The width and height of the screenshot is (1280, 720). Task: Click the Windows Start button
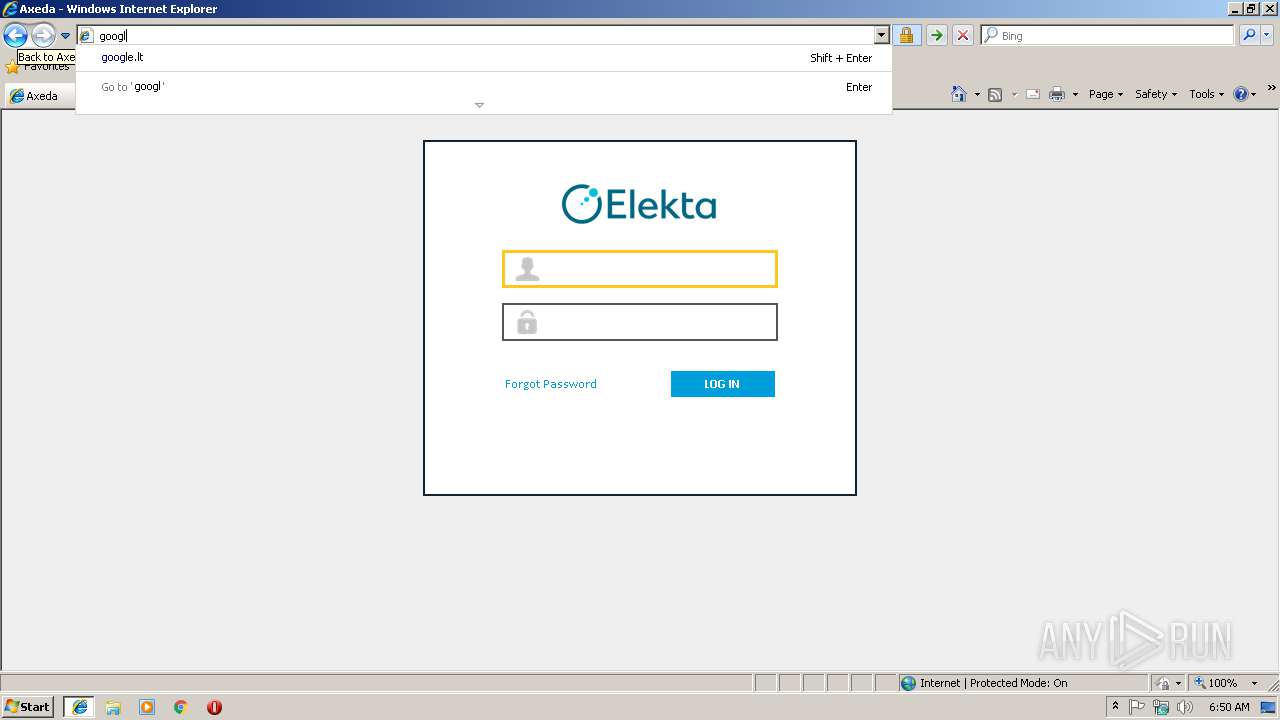pyautogui.click(x=28, y=707)
